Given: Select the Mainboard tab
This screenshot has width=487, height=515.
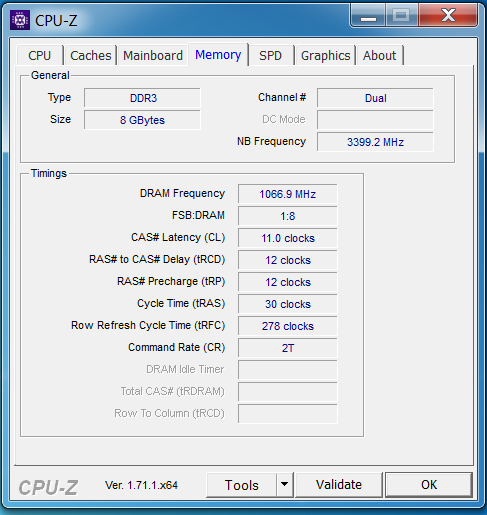Looking at the screenshot, I should click(153, 55).
